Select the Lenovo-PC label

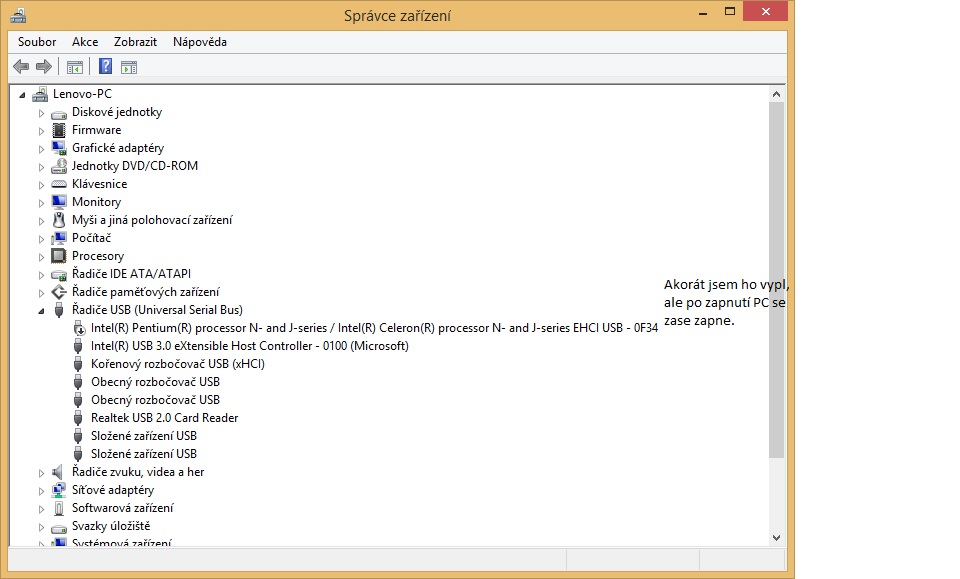coord(82,94)
